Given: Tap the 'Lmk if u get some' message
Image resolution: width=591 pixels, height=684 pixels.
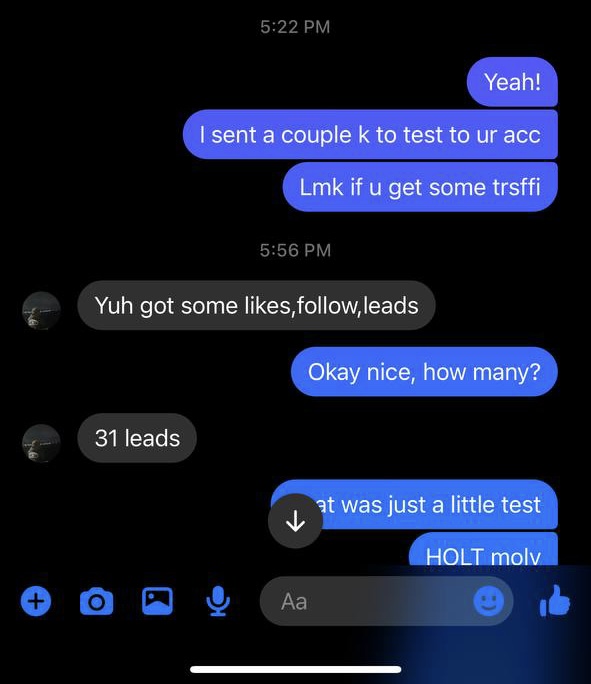Looking at the screenshot, I should tap(420, 187).
